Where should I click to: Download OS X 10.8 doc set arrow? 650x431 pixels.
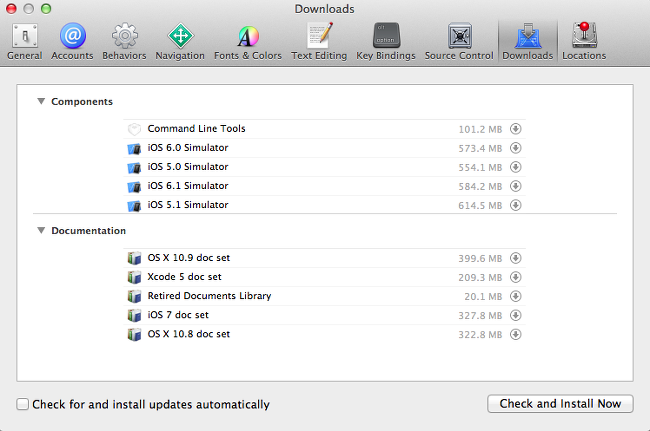click(x=516, y=334)
